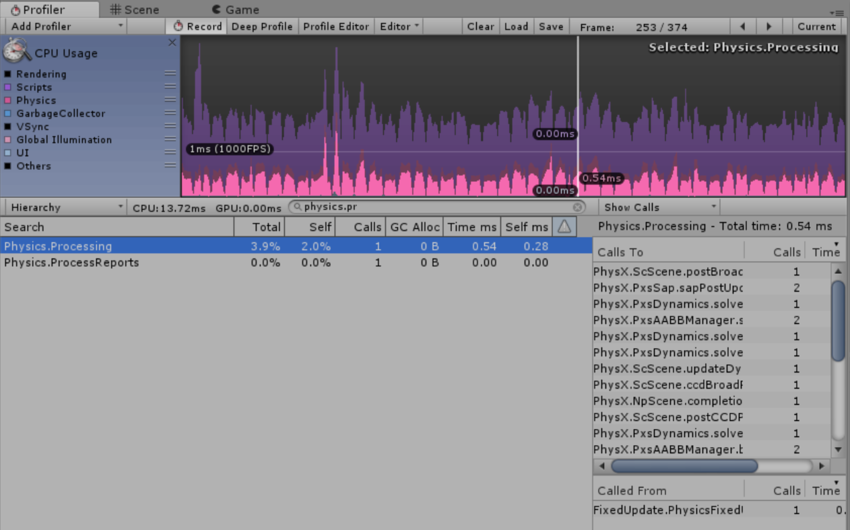The width and height of the screenshot is (850, 530).
Task: Grab reorder handle next to UI
Action: [170, 152]
